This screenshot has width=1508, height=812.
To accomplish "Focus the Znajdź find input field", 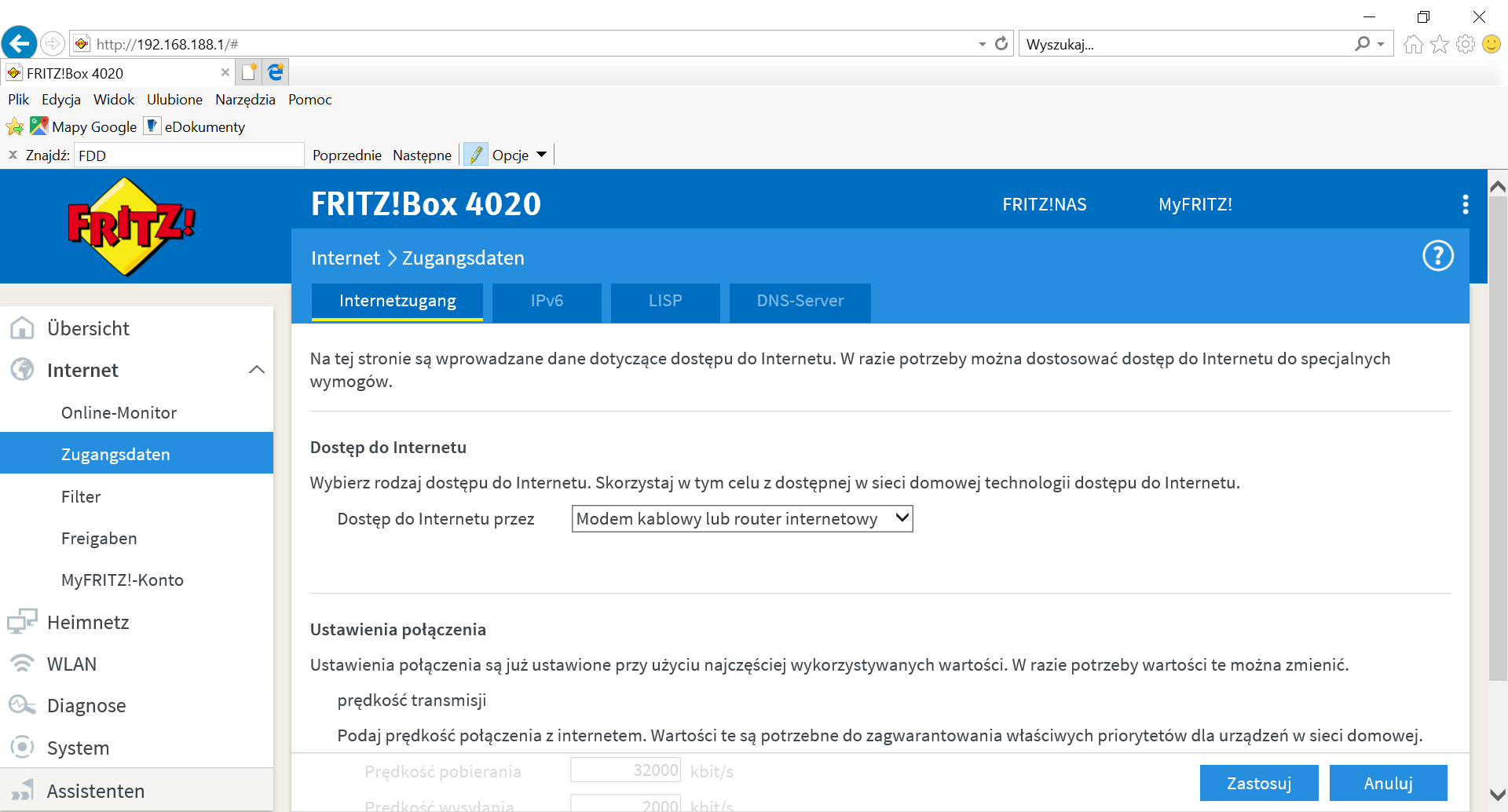I will click(189, 155).
